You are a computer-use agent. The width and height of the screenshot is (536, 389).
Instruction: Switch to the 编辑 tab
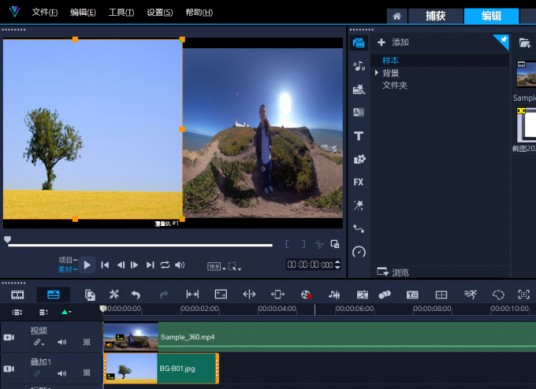(x=491, y=16)
